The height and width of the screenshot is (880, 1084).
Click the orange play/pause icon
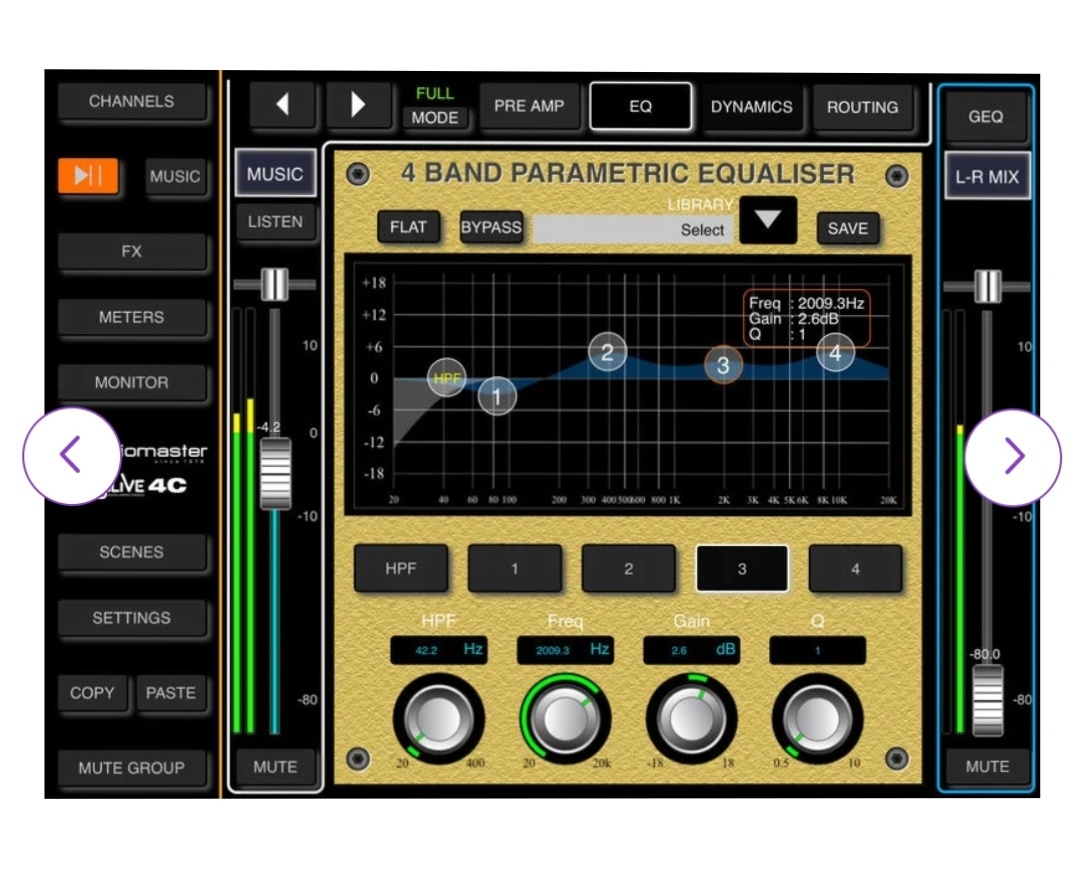pyautogui.click(x=88, y=176)
